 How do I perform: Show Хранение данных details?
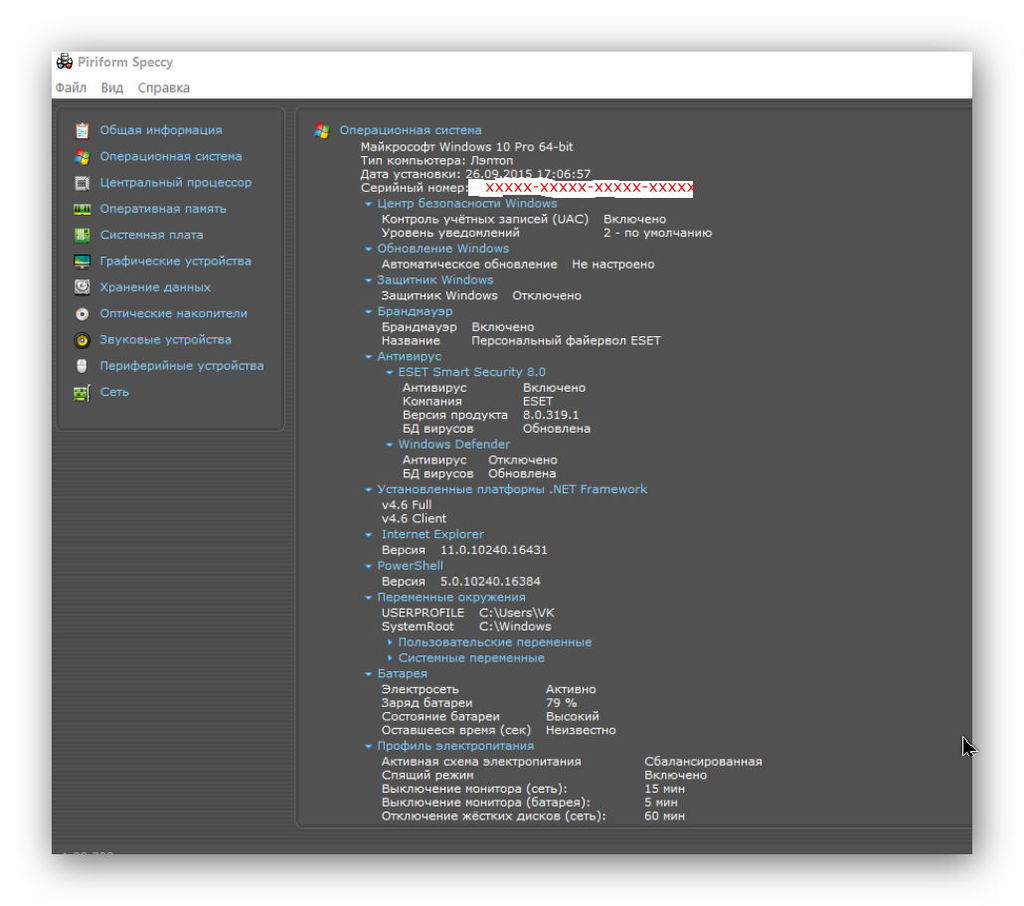tap(155, 287)
